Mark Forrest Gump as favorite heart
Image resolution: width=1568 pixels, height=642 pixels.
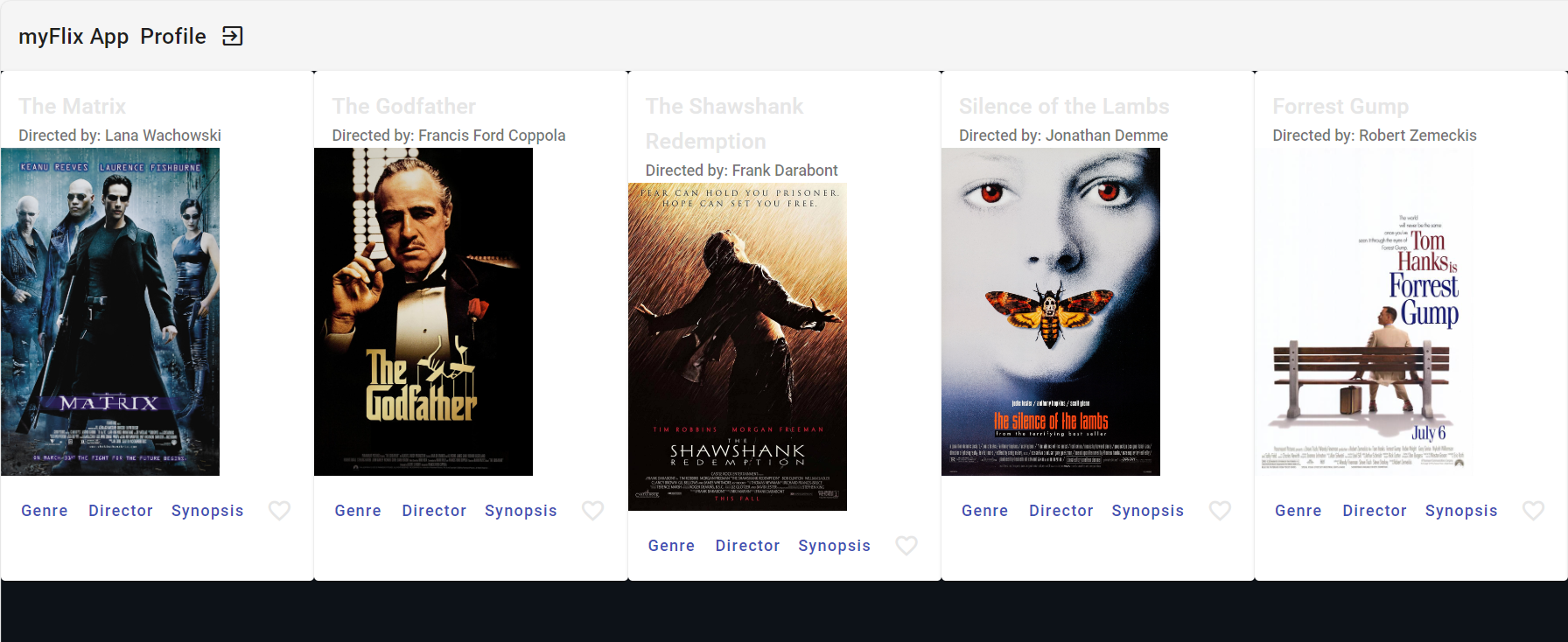tap(1533, 511)
